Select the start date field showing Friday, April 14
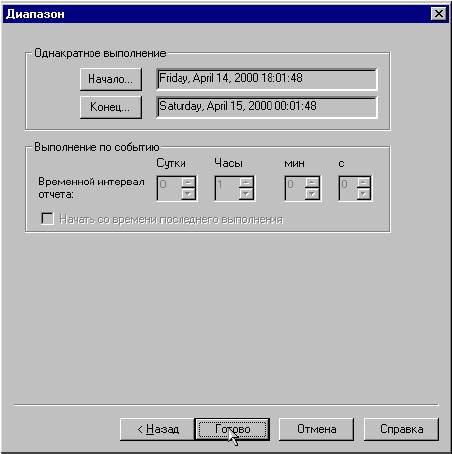This screenshot has height=454, width=452. pos(267,79)
